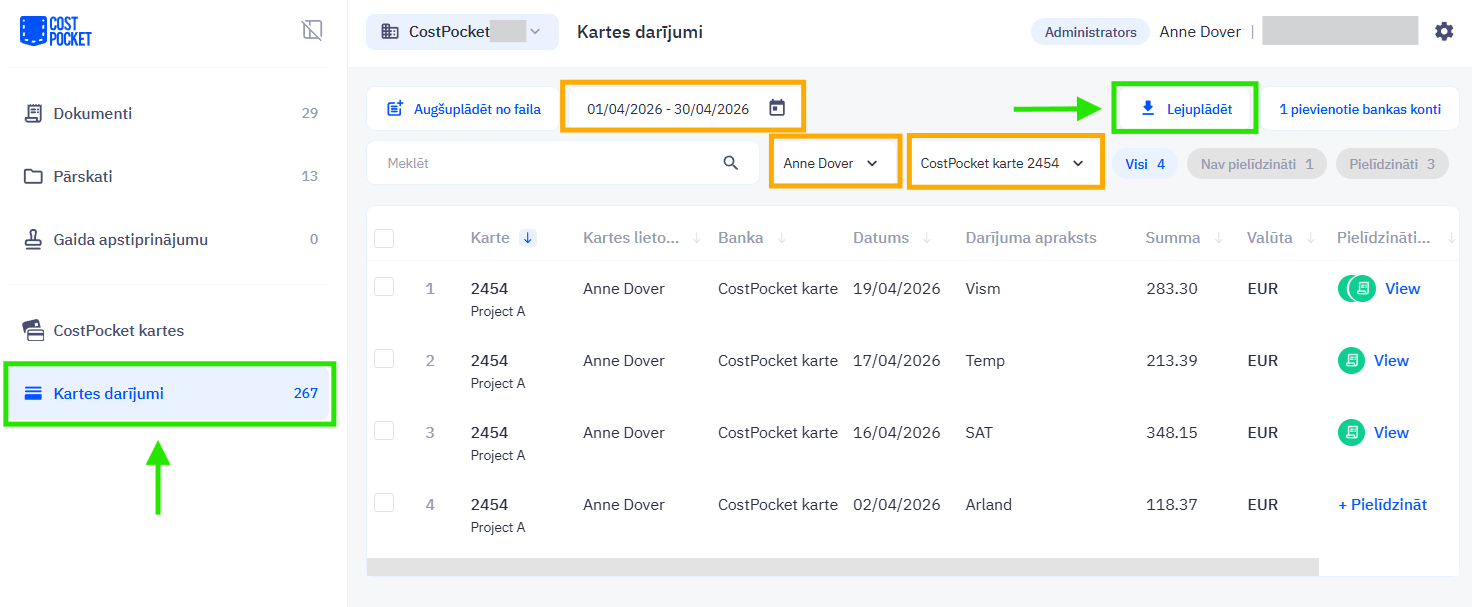
Task: Click the Lejuplādēt download button
Action: [1186, 109]
